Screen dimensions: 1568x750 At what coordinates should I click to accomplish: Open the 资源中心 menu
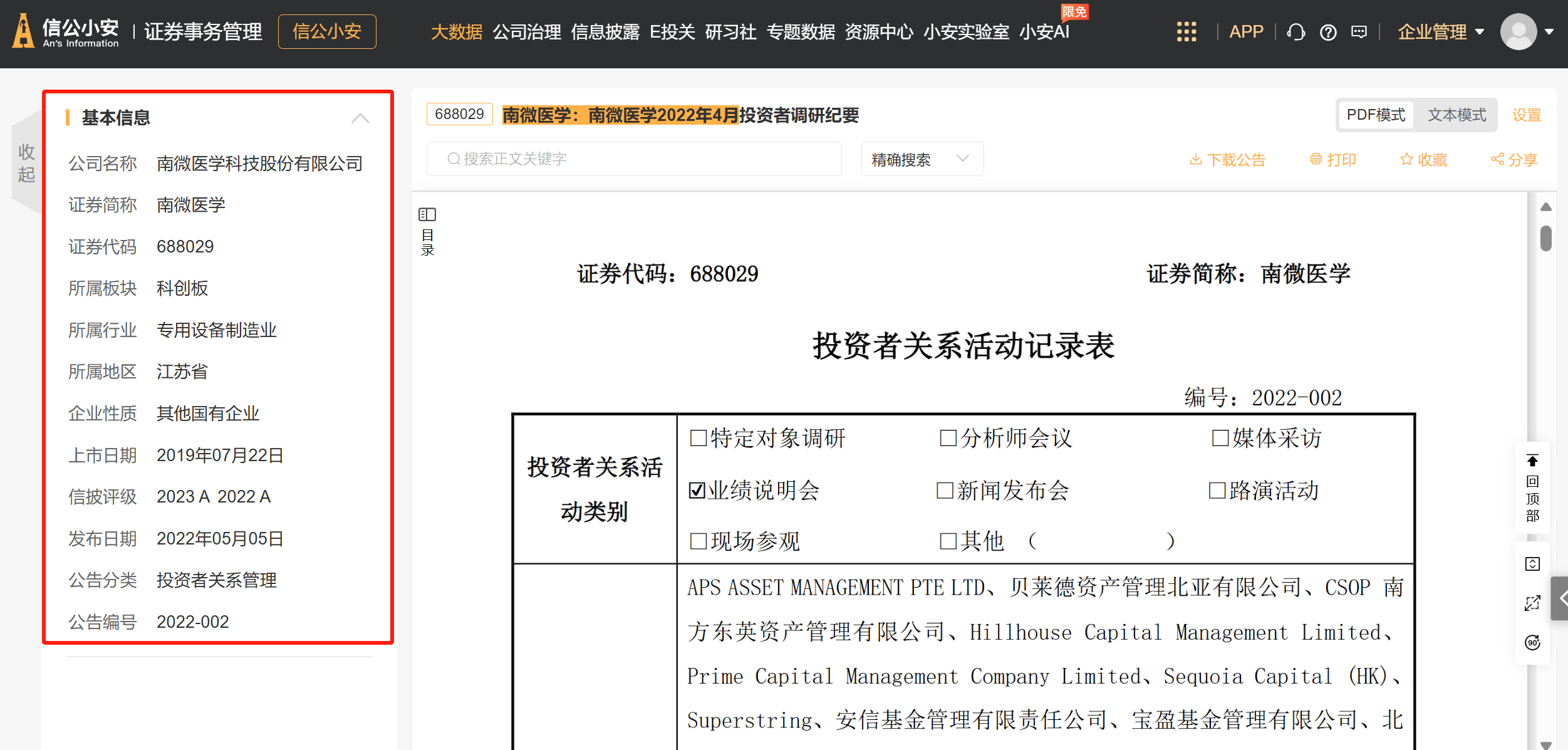click(879, 32)
